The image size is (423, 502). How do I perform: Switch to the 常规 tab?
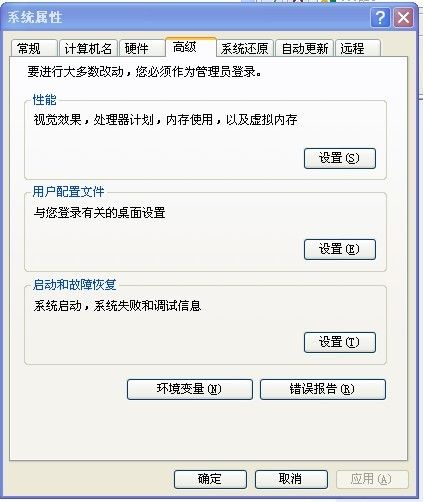pos(34,49)
